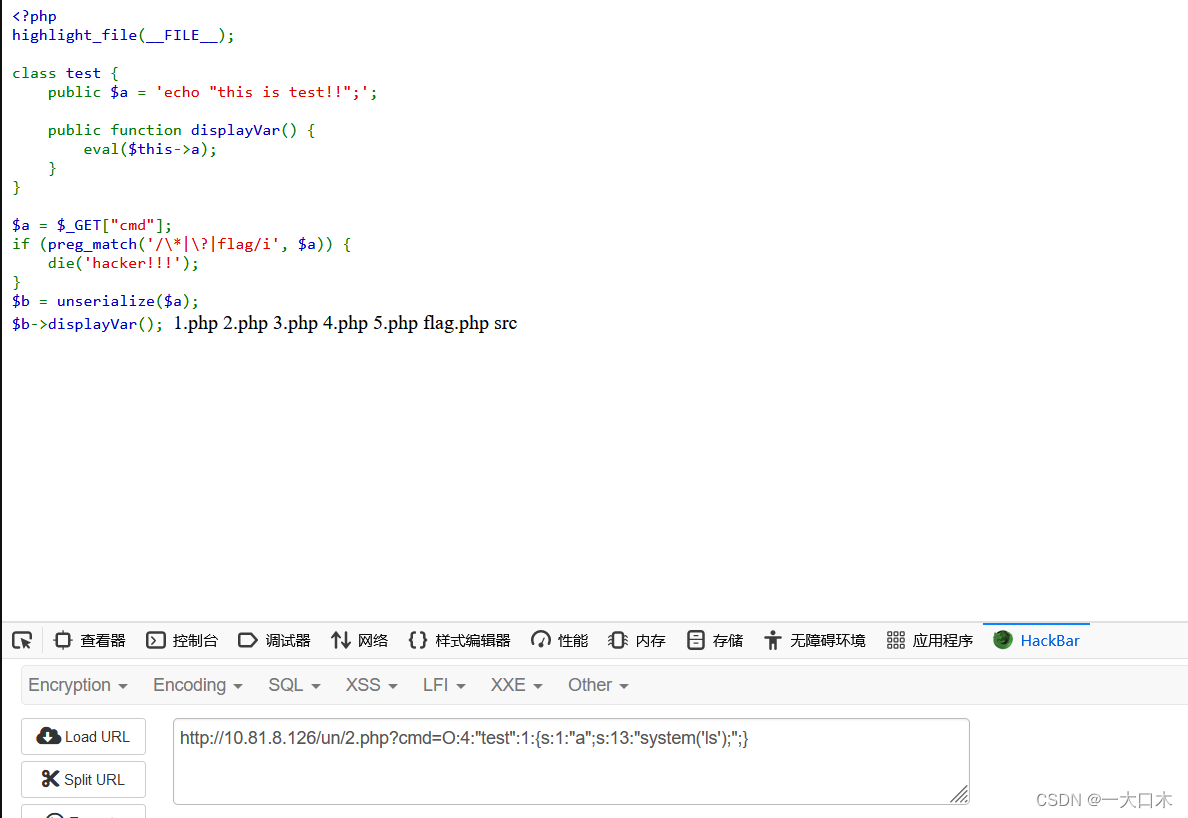
Task: Click the $a = $_GET["cmd"]; line
Action: pos(92,225)
